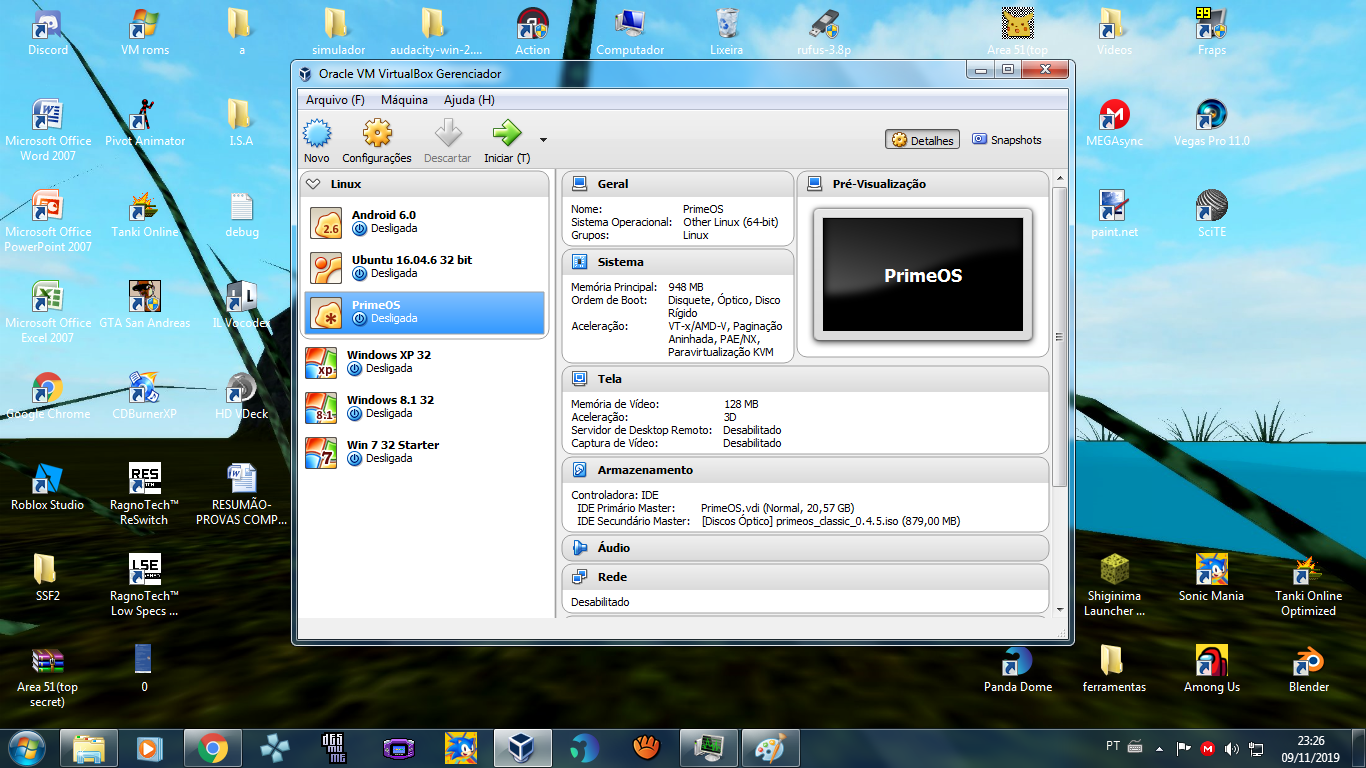Open MEGAsync desktop shortcut
Screen dimensions: 1366x768
[1114, 123]
